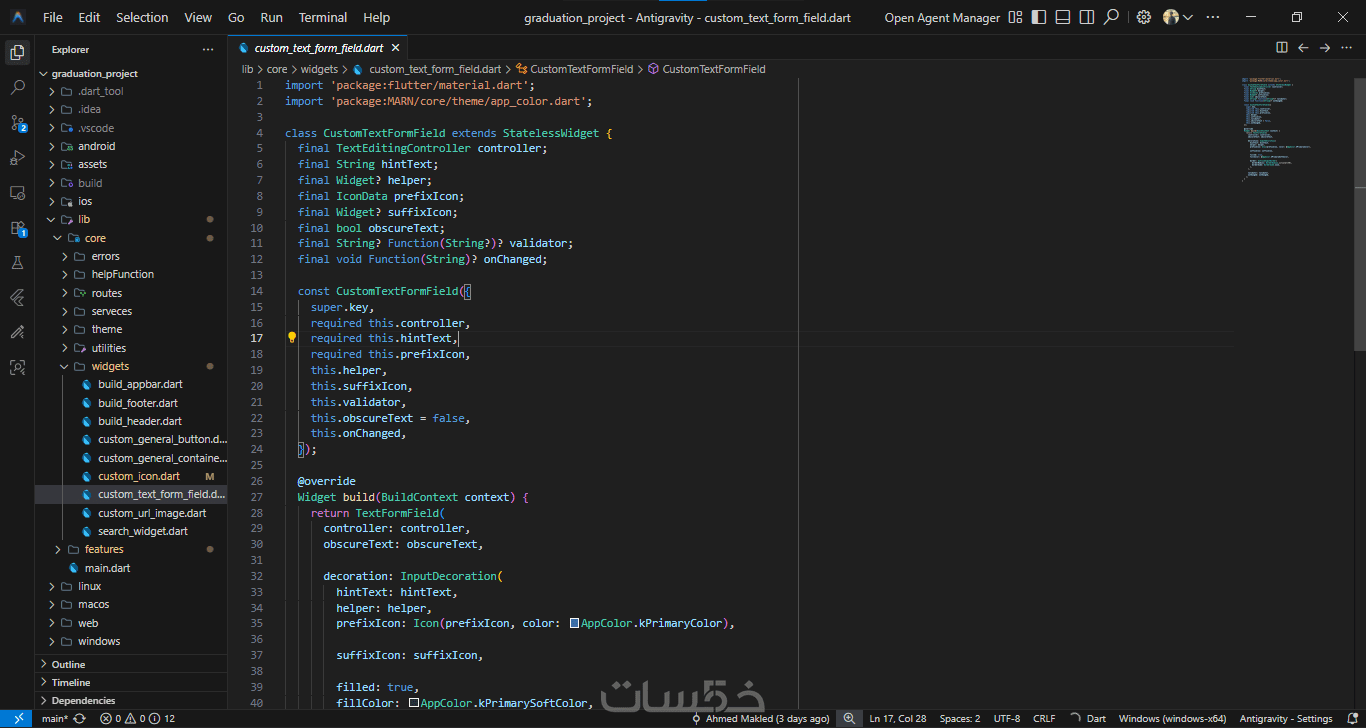Open the editor more actions ellipsis
The width and height of the screenshot is (1366, 728).
(x=1346, y=47)
